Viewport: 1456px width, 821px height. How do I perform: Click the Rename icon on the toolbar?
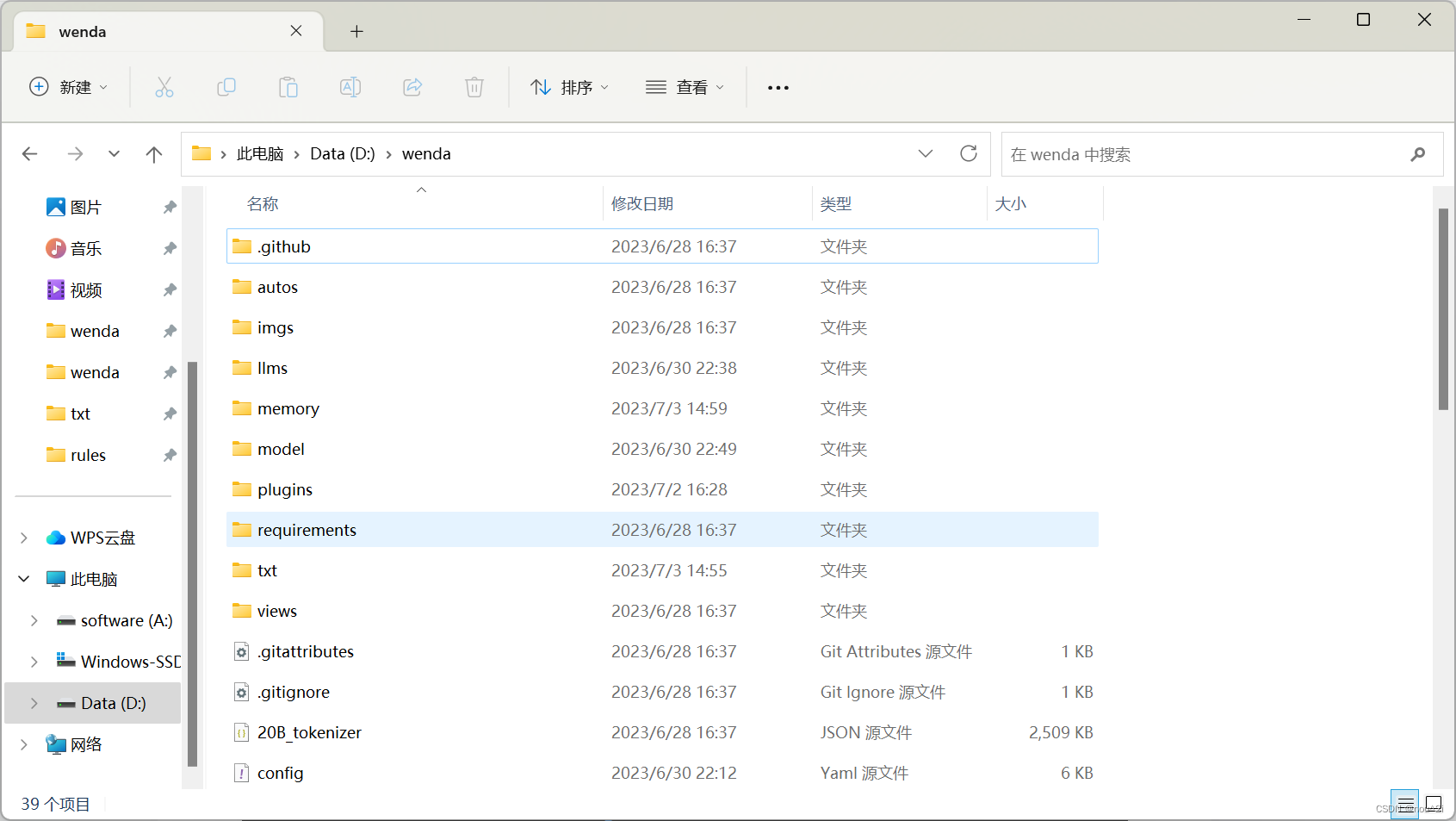[x=350, y=87]
